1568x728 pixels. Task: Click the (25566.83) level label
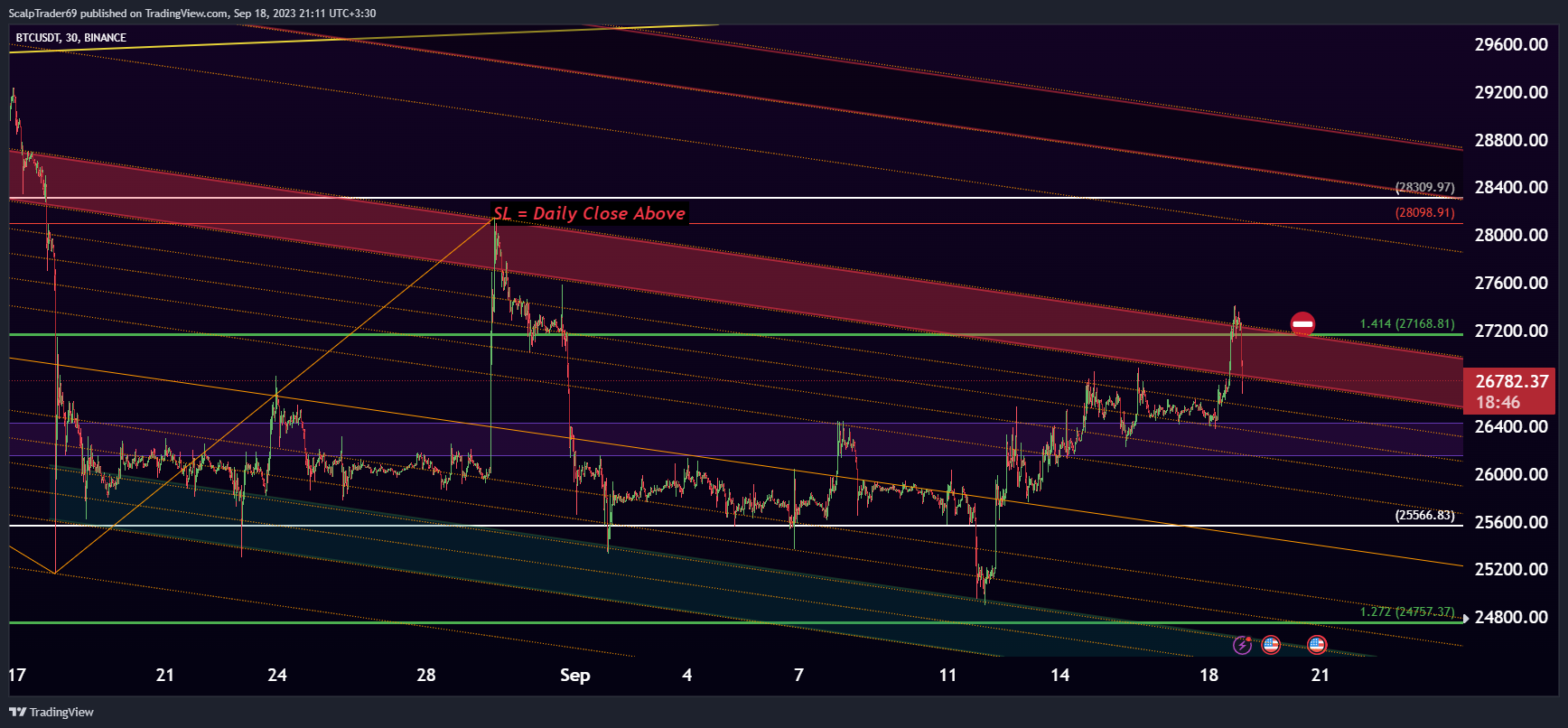1425,515
